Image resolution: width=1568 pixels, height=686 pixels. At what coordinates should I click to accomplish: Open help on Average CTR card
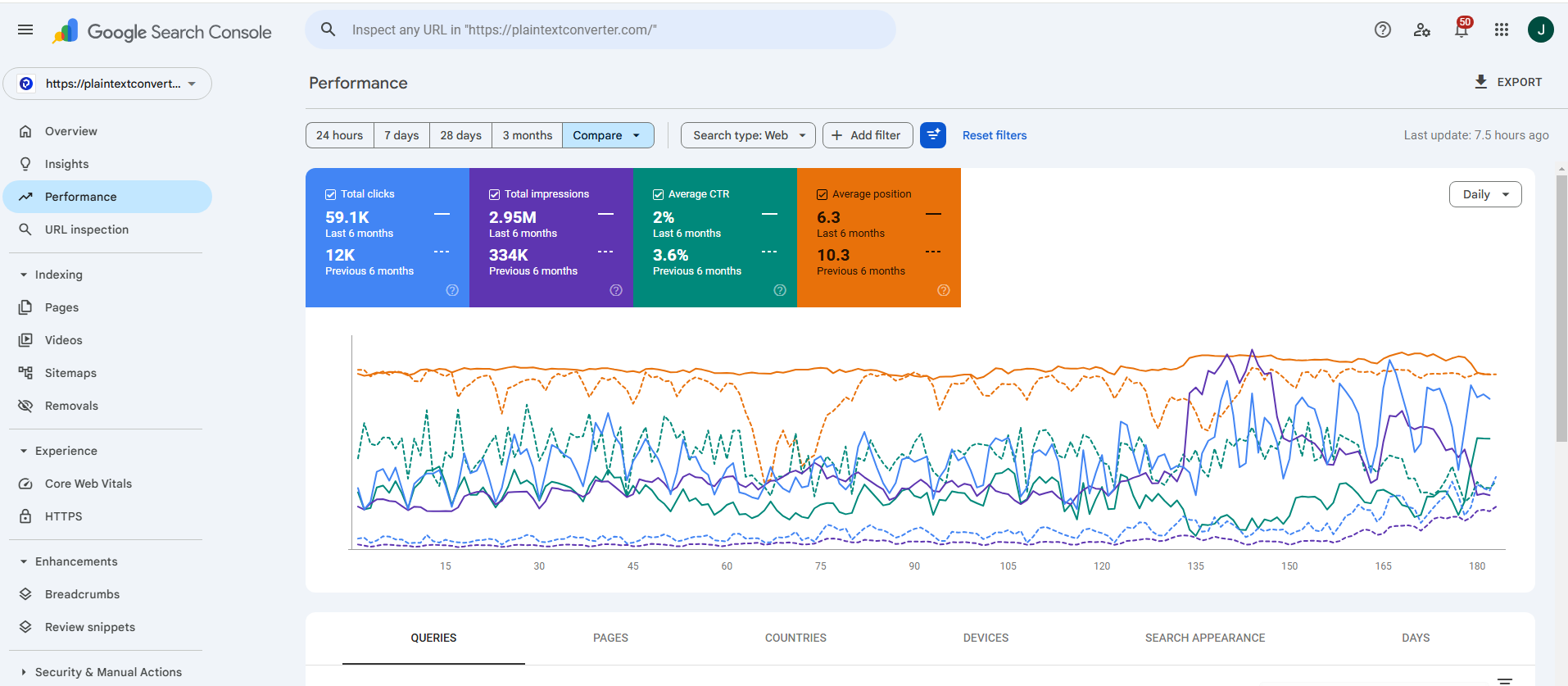pyautogui.click(x=780, y=290)
